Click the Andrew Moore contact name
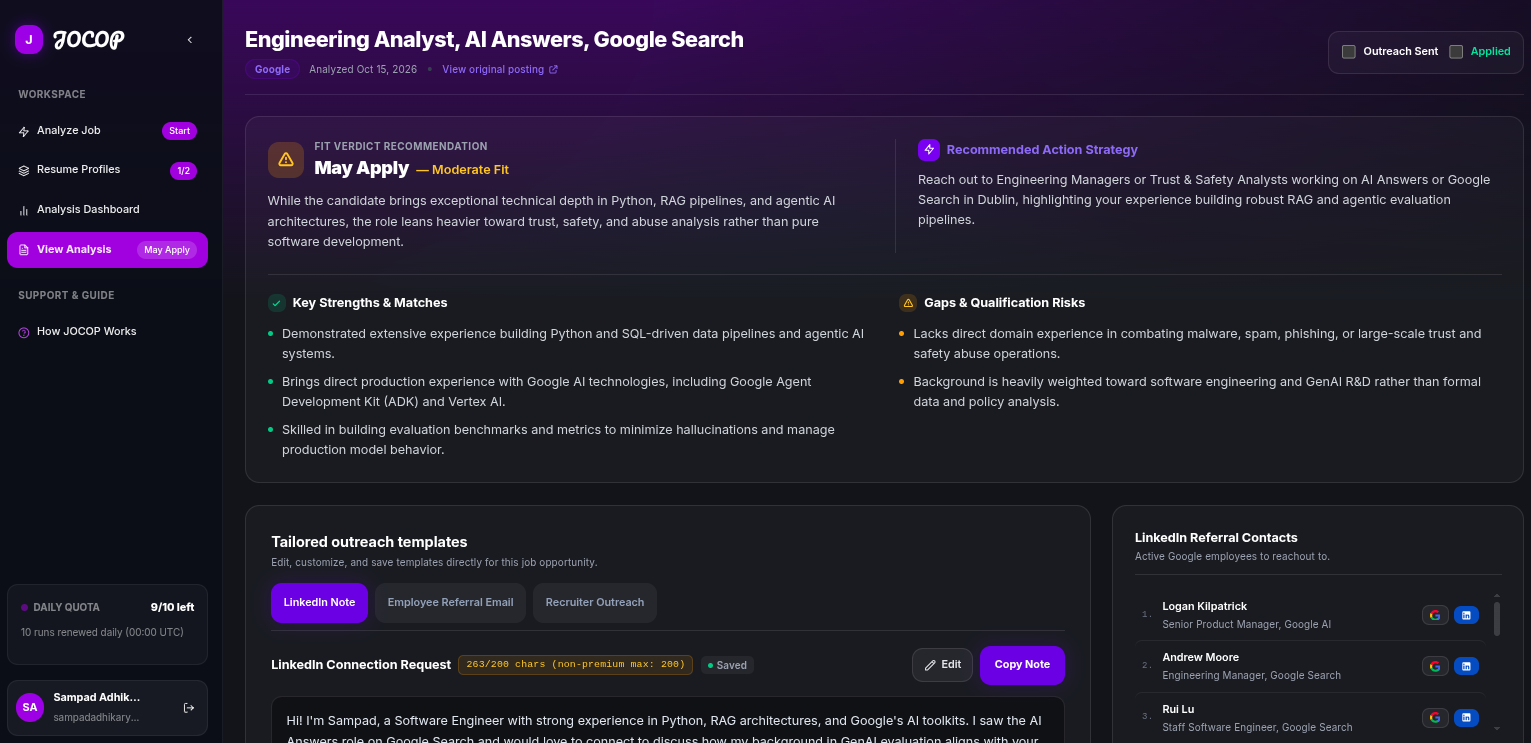 1200,658
